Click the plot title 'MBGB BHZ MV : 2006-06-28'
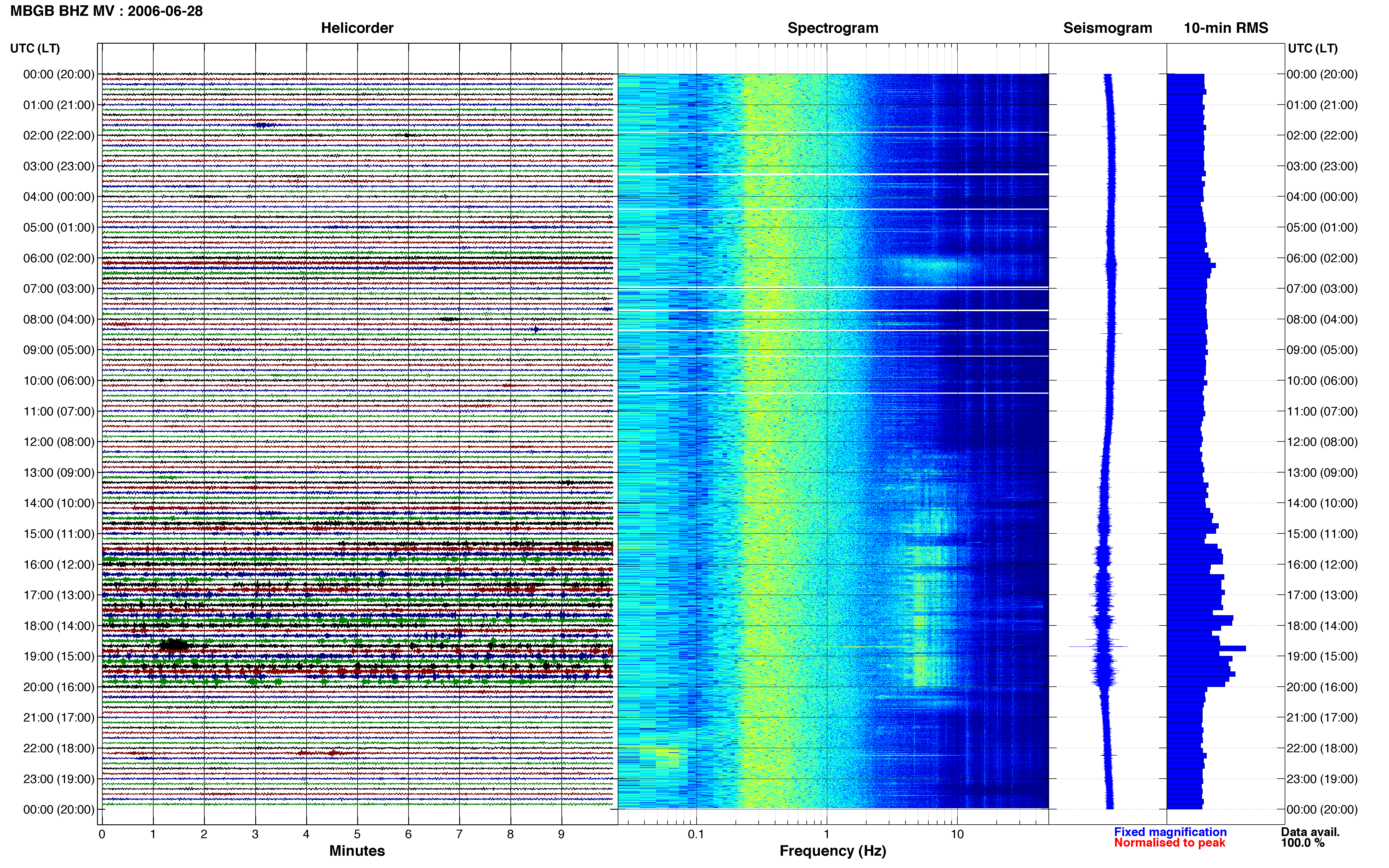The width and height of the screenshot is (1389, 868). point(106,11)
